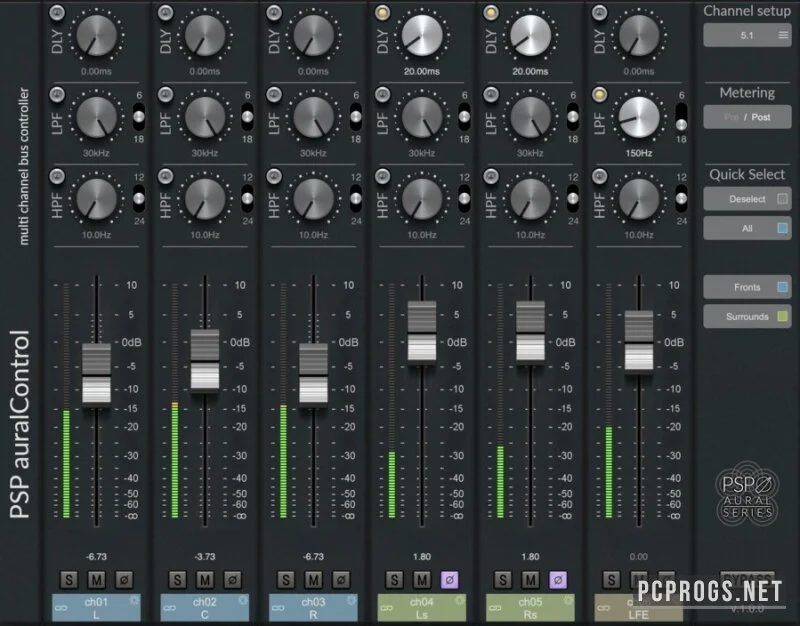The width and height of the screenshot is (800, 626).
Task: Enable delay power button on channel 1
Action: (x=57, y=12)
